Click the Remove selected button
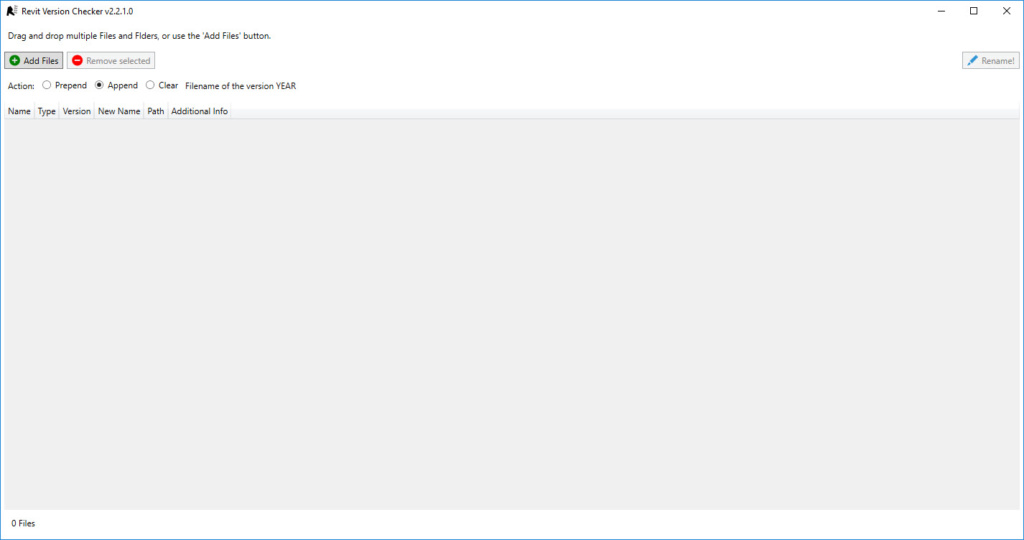Viewport: 1024px width, 540px height. point(111,61)
